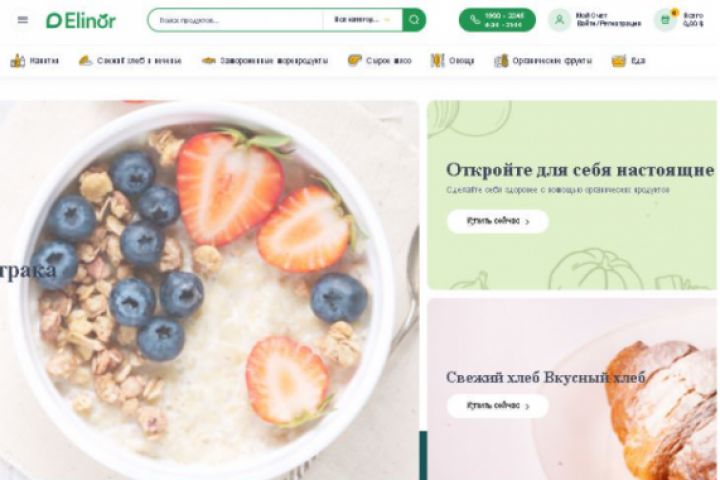Click the breakfast bowl slider image
This screenshot has height=480, width=720.
tap(209, 290)
